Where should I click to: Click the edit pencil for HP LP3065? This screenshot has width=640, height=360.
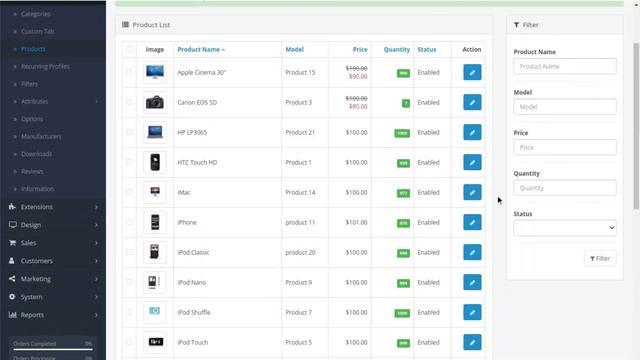coord(472,132)
